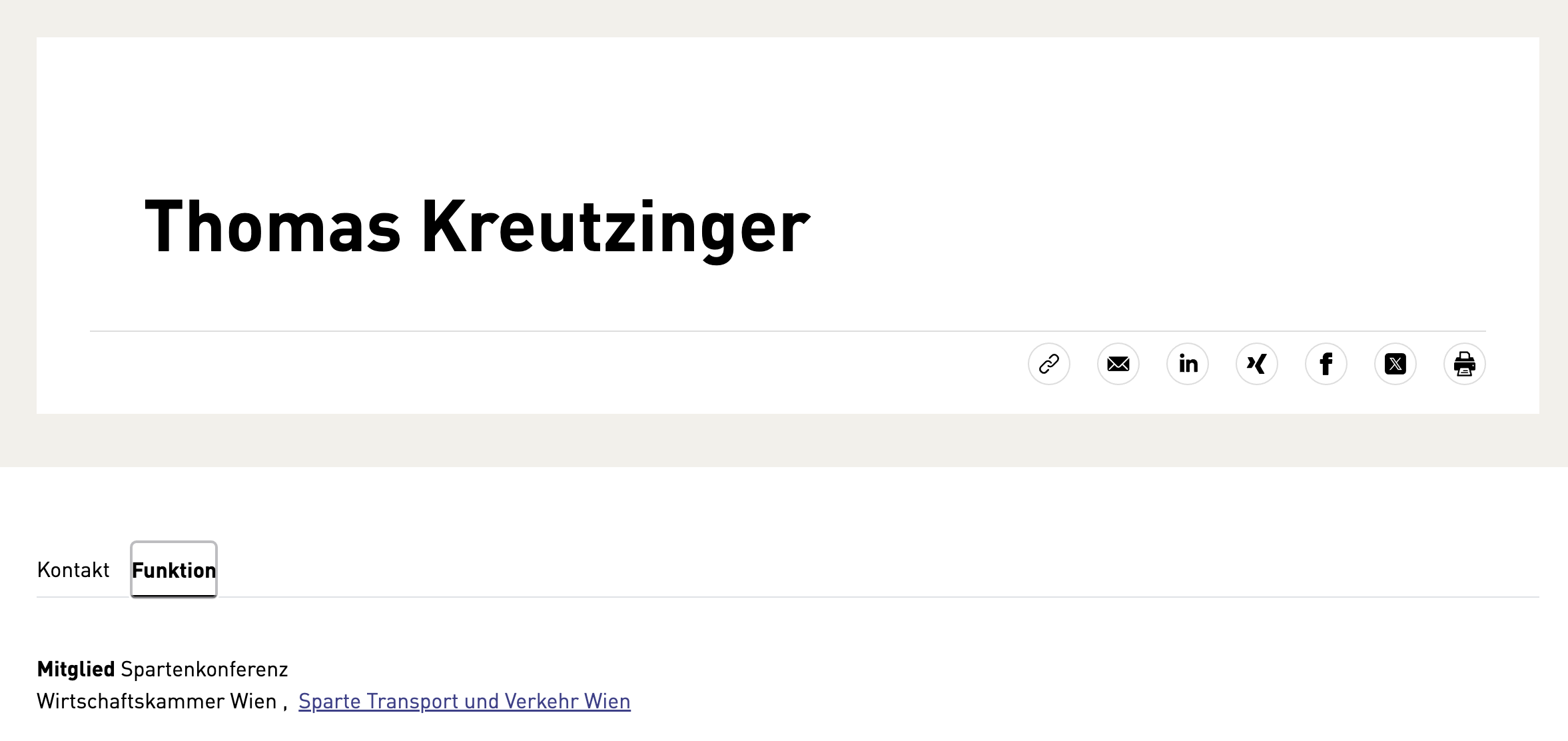Screen dimensions: 1568x741
Task: Share the profile on LinkedIn
Action: pyautogui.click(x=1188, y=364)
